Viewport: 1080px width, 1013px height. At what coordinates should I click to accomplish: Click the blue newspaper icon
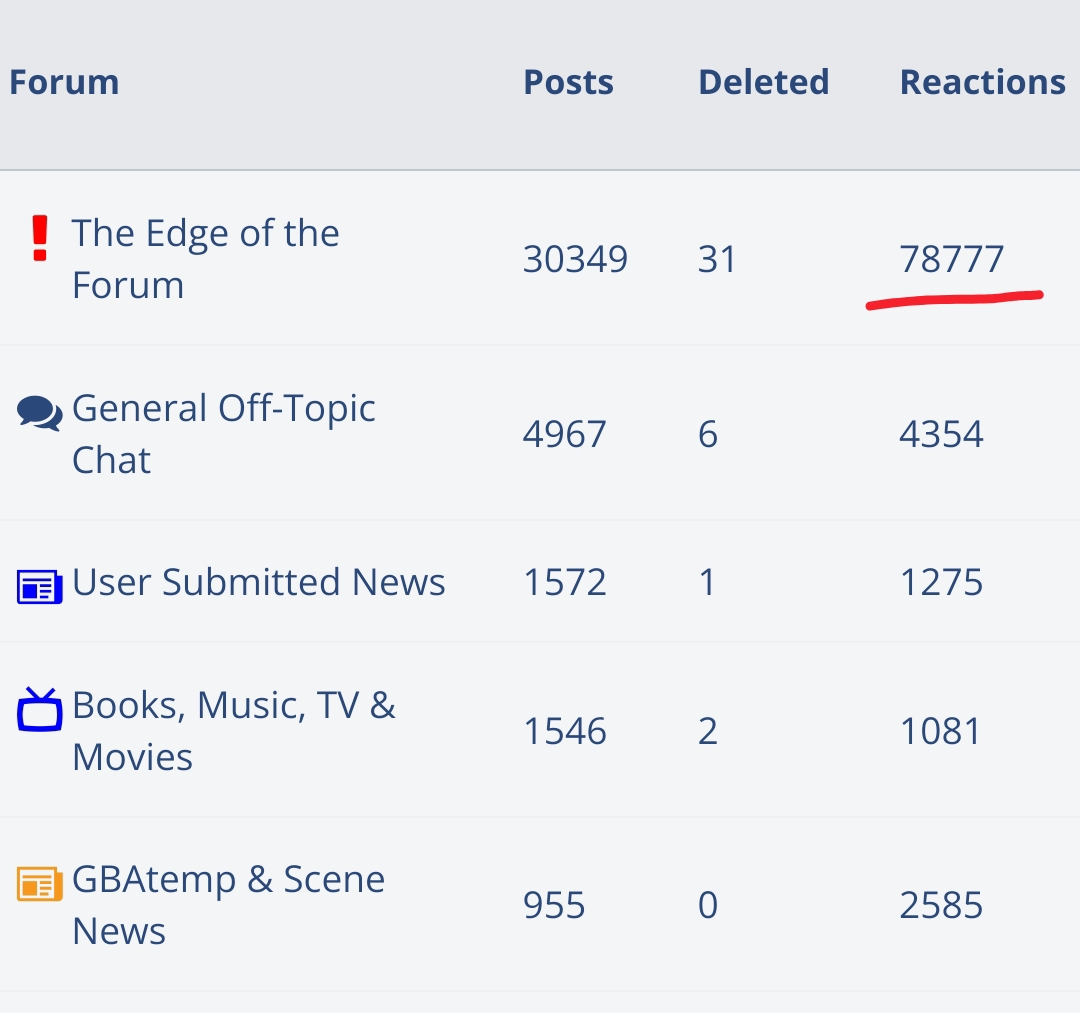click(39, 586)
